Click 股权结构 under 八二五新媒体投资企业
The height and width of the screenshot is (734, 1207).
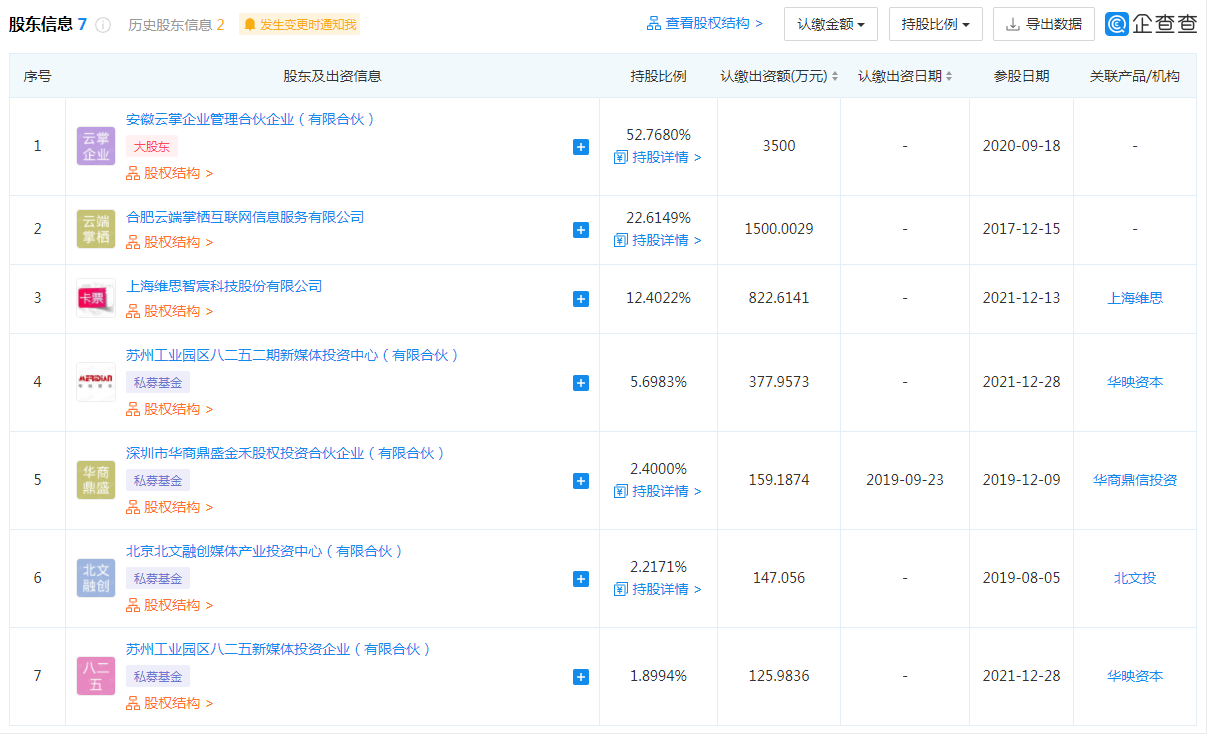point(170,703)
